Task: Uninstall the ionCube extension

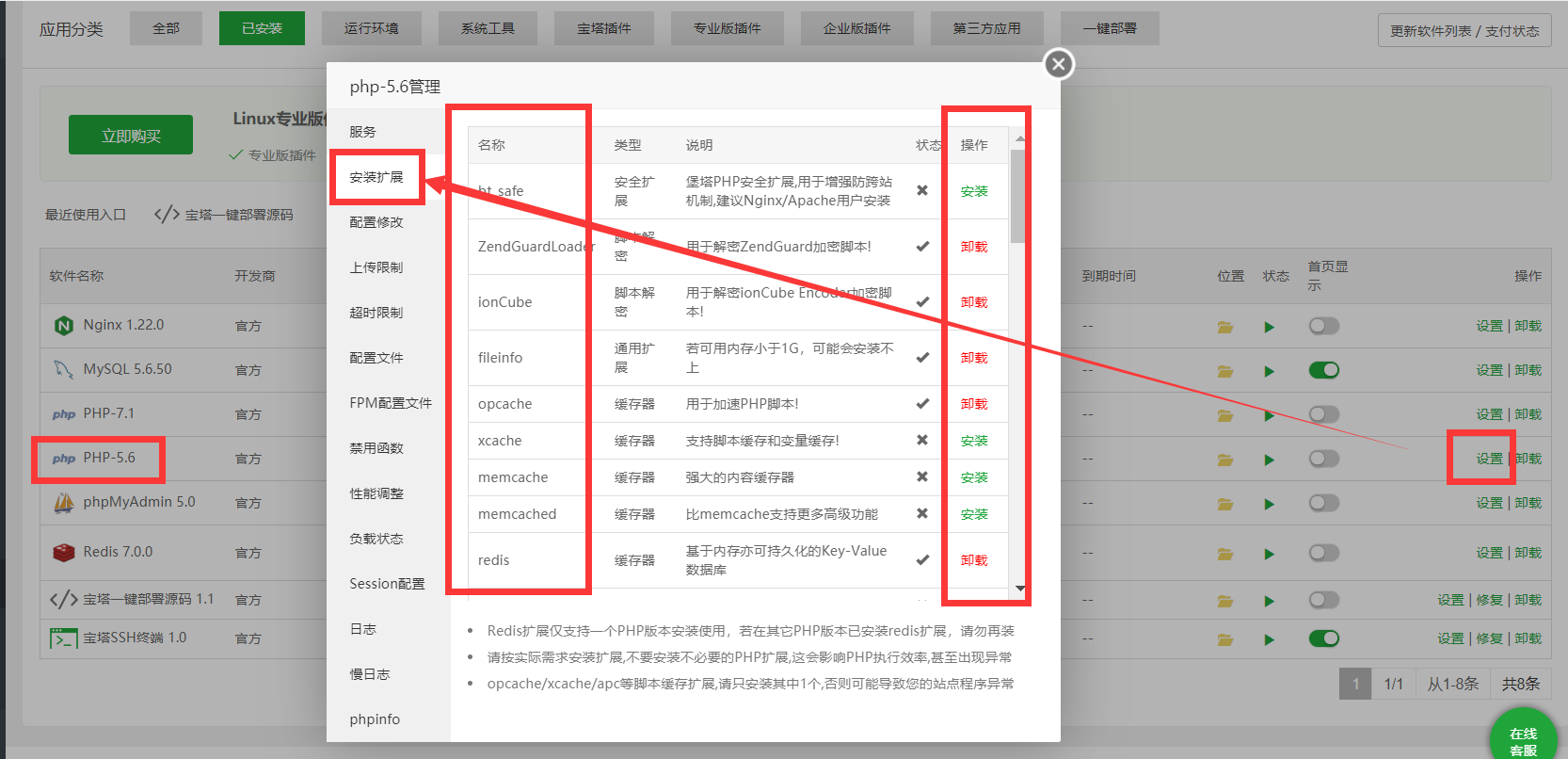Action: coord(974,302)
